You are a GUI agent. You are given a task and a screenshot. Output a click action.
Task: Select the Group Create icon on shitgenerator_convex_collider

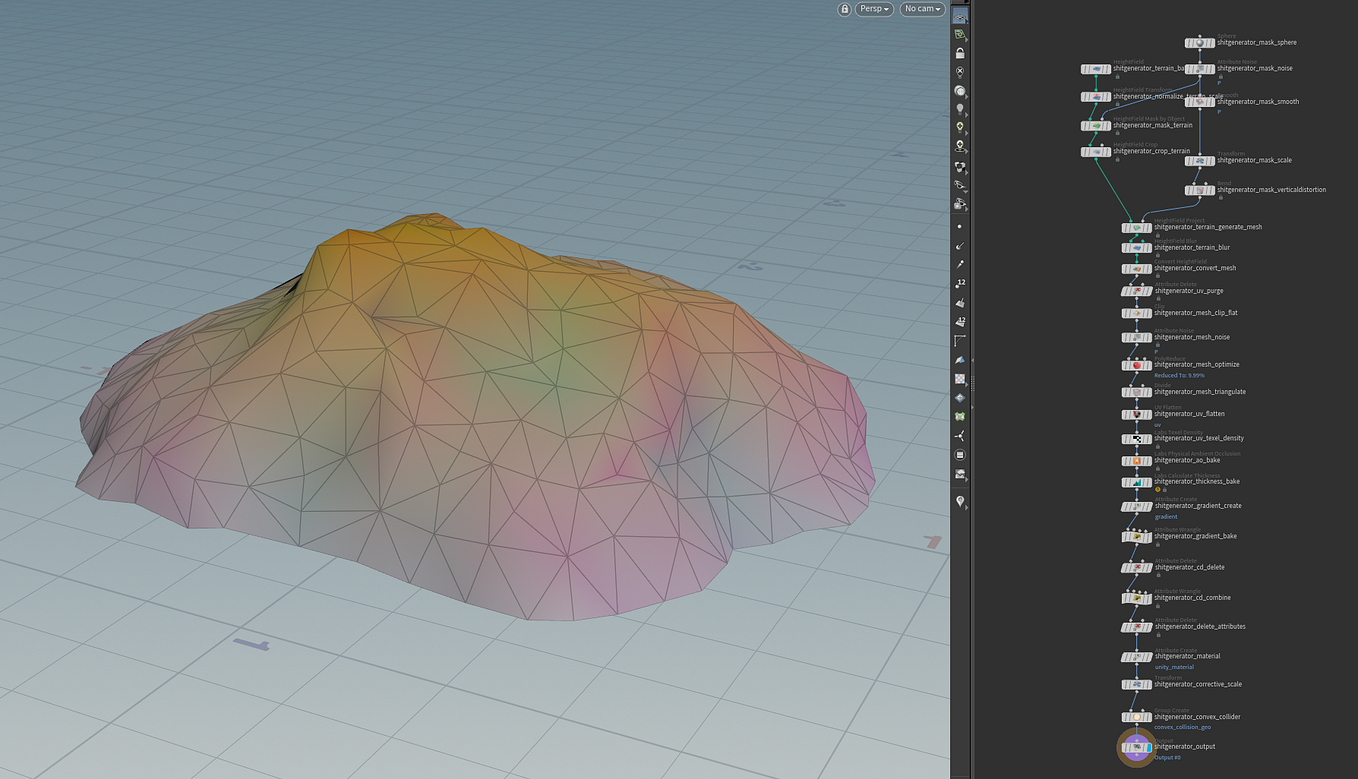click(1137, 717)
